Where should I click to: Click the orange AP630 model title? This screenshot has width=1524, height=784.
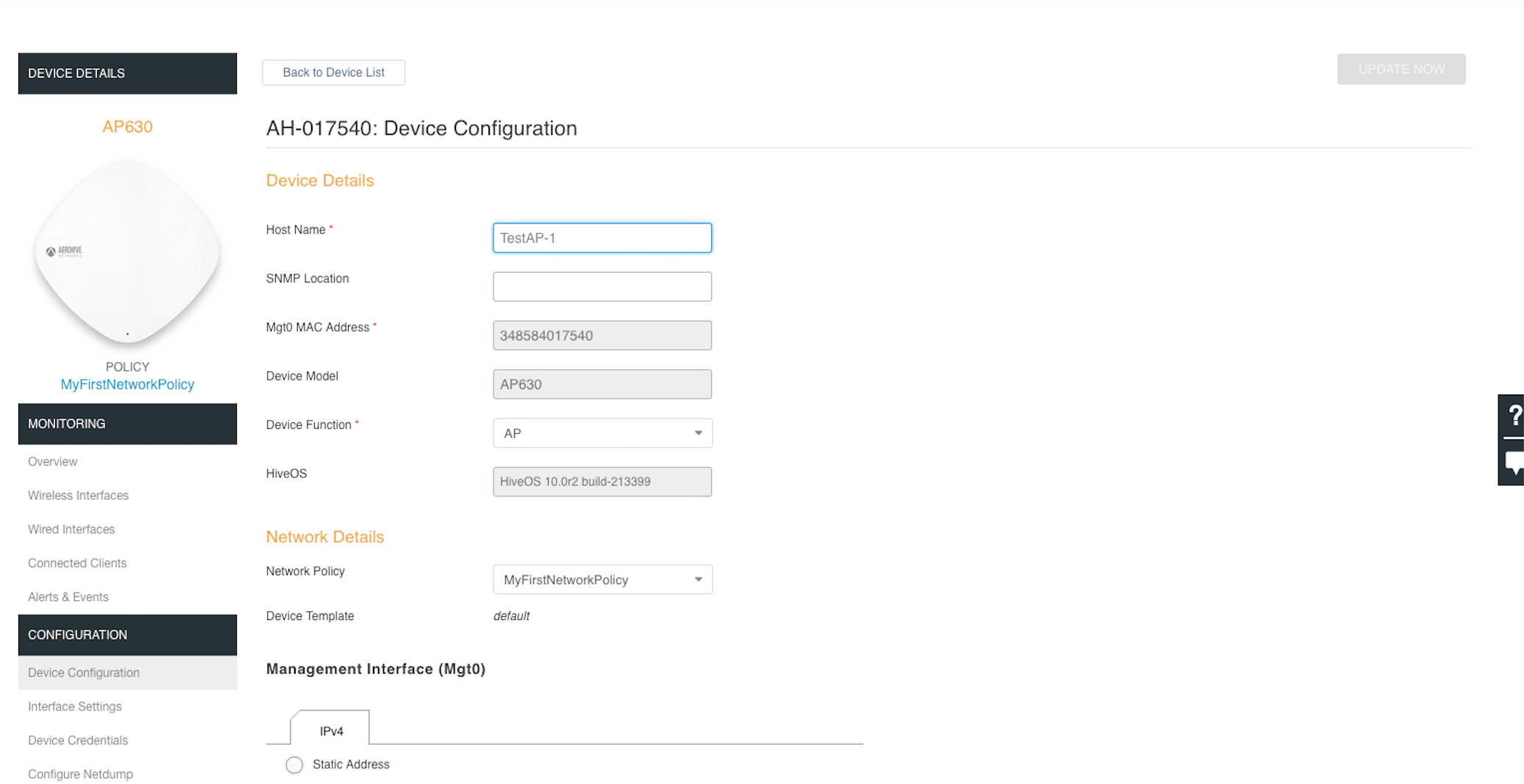click(x=127, y=126)
